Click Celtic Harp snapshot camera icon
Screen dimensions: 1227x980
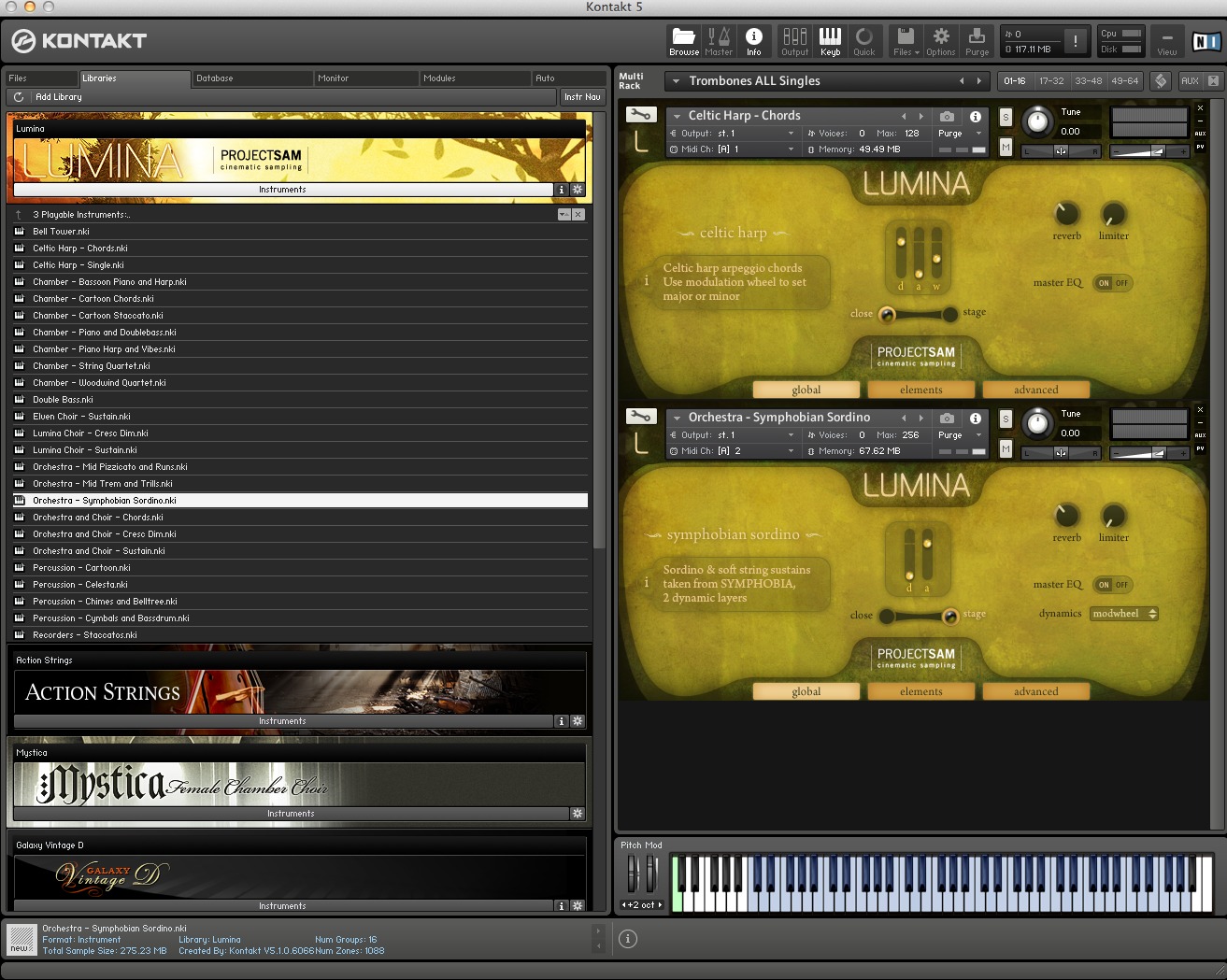[x=947, y=116]
